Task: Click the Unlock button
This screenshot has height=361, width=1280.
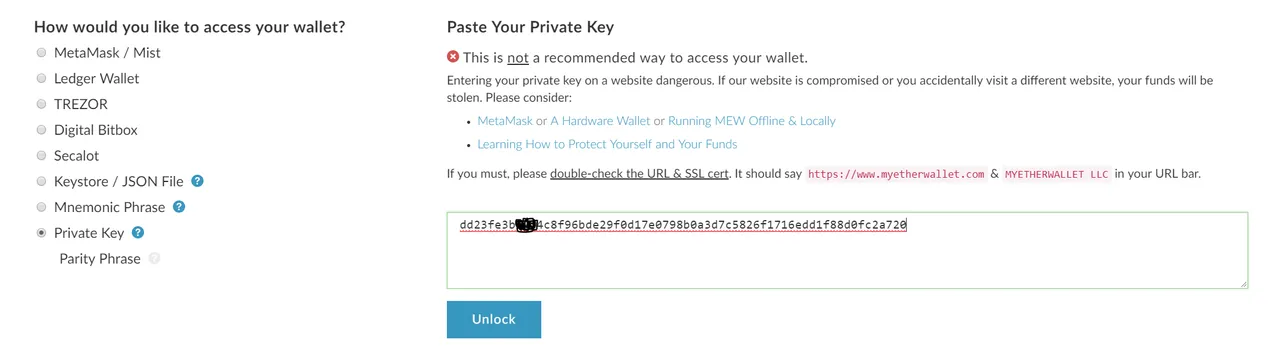Action: point(494,319)
